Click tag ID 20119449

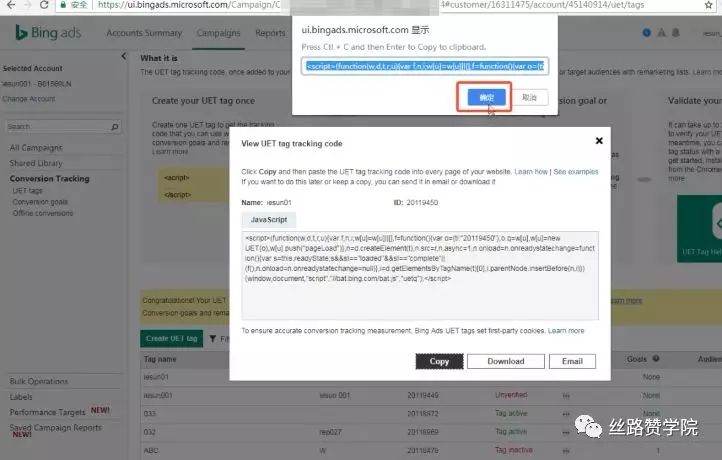pyautogui.click(x=423, y=395)
